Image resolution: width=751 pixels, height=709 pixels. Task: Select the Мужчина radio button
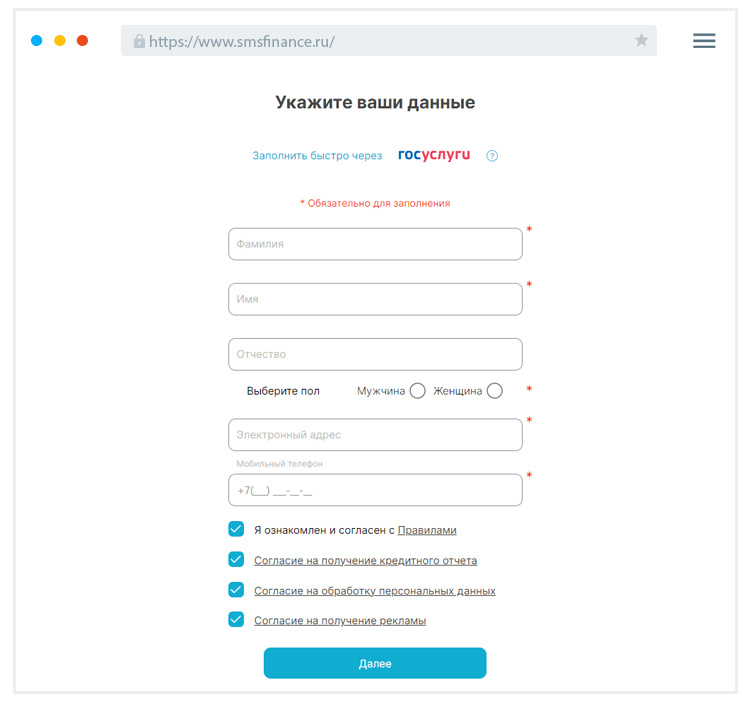(418, 391)
